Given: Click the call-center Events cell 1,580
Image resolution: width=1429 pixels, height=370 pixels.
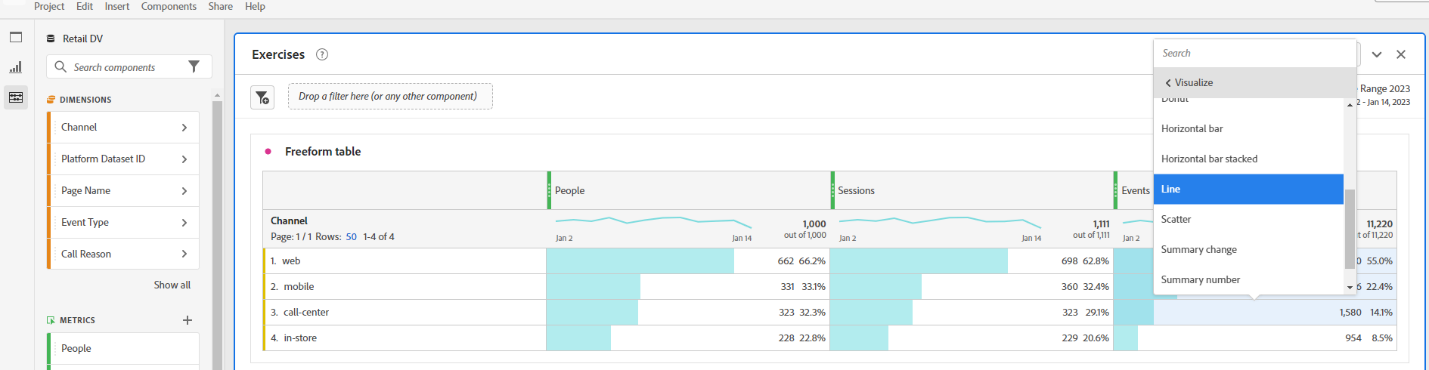Looking at the screenshot, I should (x=1255, y=313).
